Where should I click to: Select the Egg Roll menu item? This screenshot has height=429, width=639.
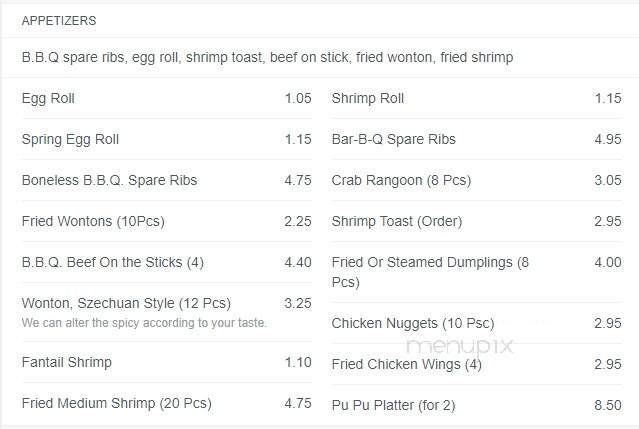[x=48, y=98]
